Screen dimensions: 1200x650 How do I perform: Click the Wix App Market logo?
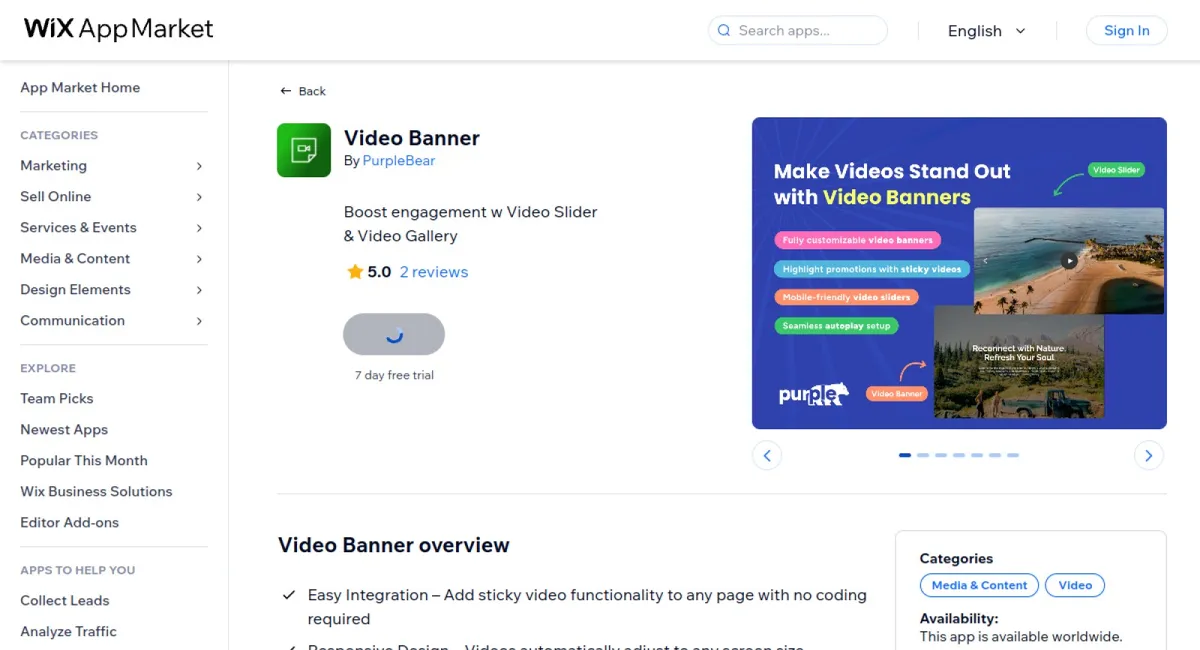(118, 29)
